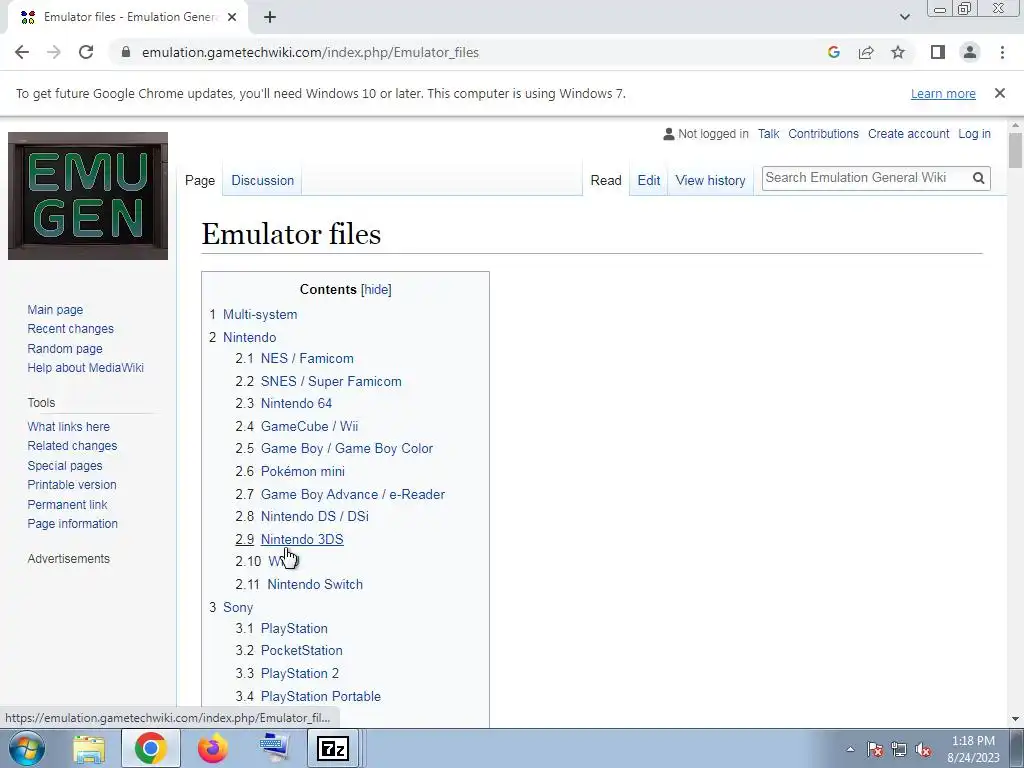1024x768 pixels.
Task: Jump to Nintendo DS / DSi section
Action: click(x=315, y=517)
